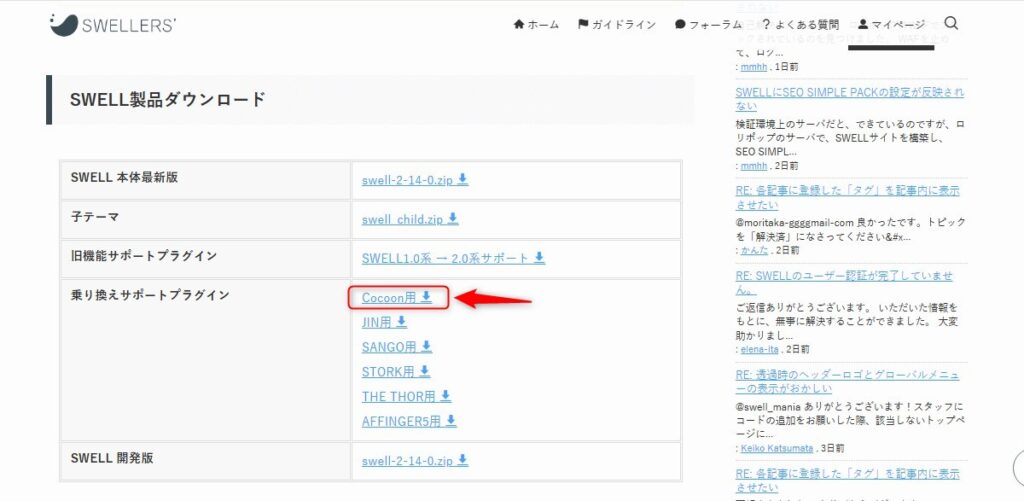Click 旧機能サポートプラグイン row label
The image size is (1024, 501).
143,256
